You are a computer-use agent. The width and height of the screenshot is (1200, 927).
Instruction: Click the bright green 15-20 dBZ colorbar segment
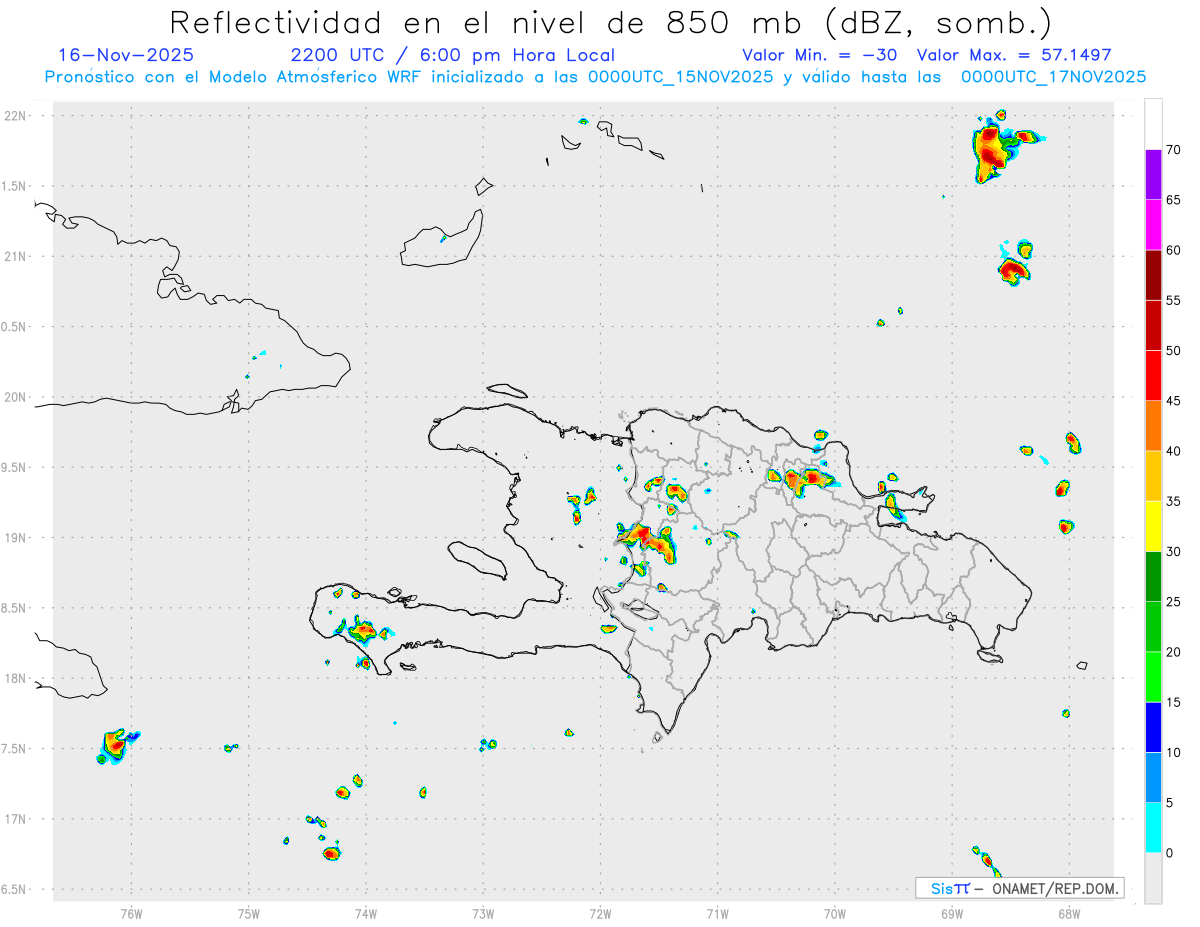click(1153, 677)
